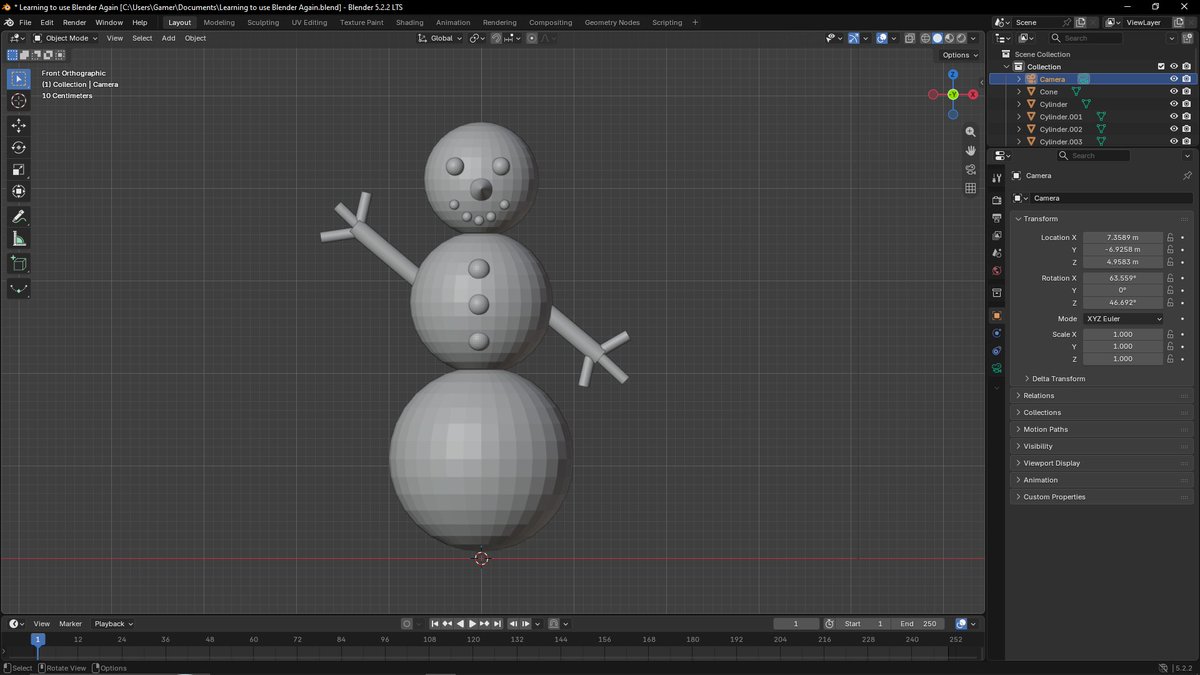Open Global transform orientation dropdown
The height and width of the screenshot is (675, 1200).
pyautogui.click(x=440, y=38)
